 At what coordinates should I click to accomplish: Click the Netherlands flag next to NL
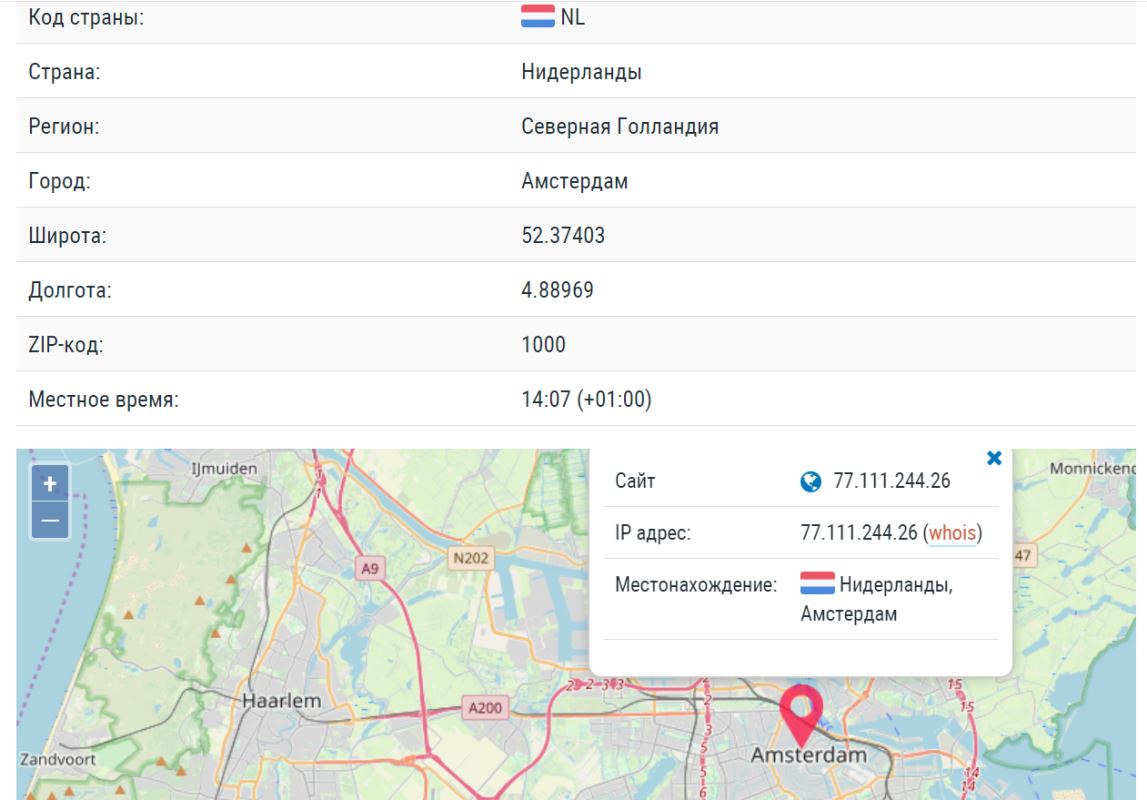[x=538, y=16]
